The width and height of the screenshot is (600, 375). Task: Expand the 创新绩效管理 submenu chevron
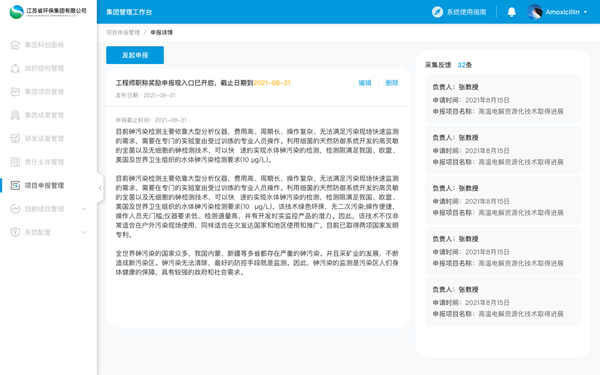click(x=84, y=209)
